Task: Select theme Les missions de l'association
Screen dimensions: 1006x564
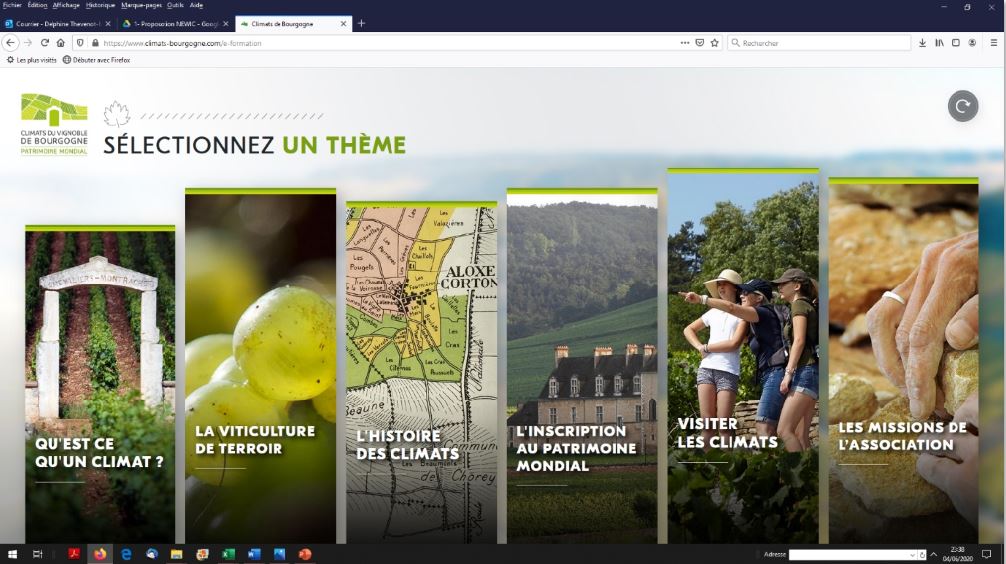Action: [903, 361]
